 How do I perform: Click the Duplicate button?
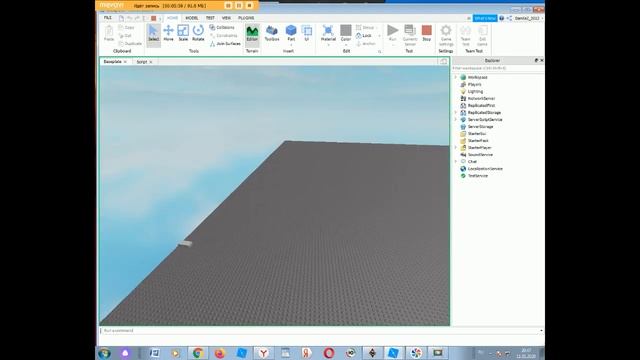tap(130, 44)
